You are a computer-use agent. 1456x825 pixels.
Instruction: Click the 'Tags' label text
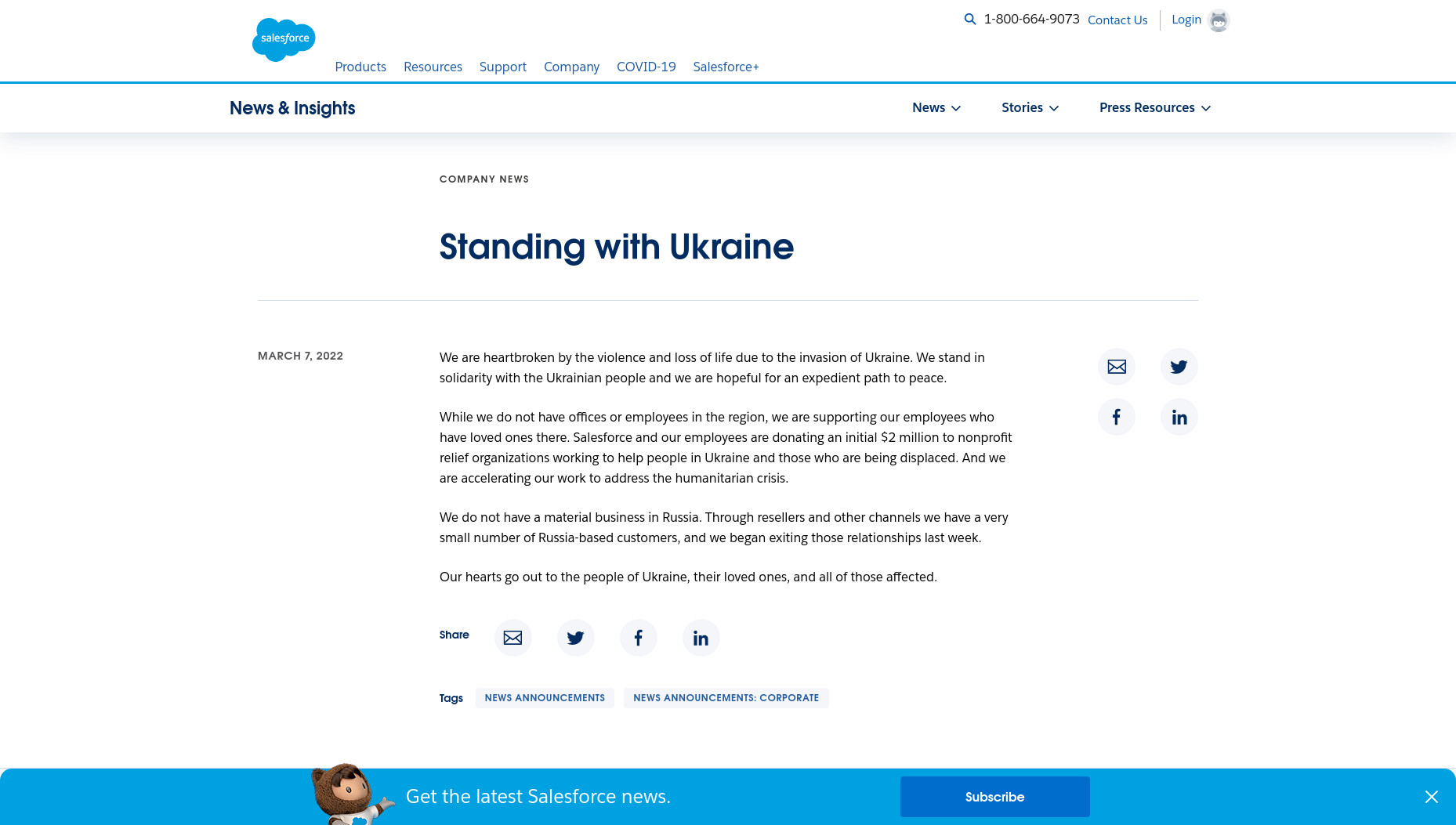pos(451,698)
